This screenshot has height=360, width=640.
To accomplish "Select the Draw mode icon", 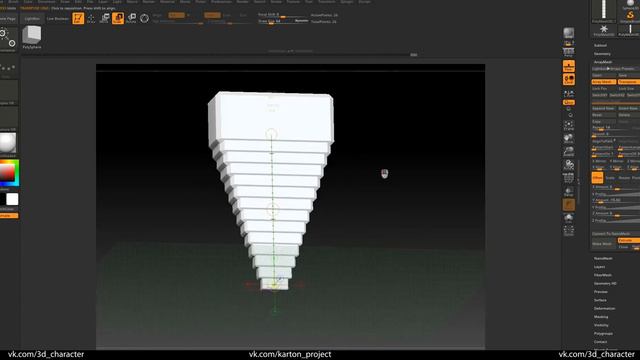I will [x=91, y=18].
